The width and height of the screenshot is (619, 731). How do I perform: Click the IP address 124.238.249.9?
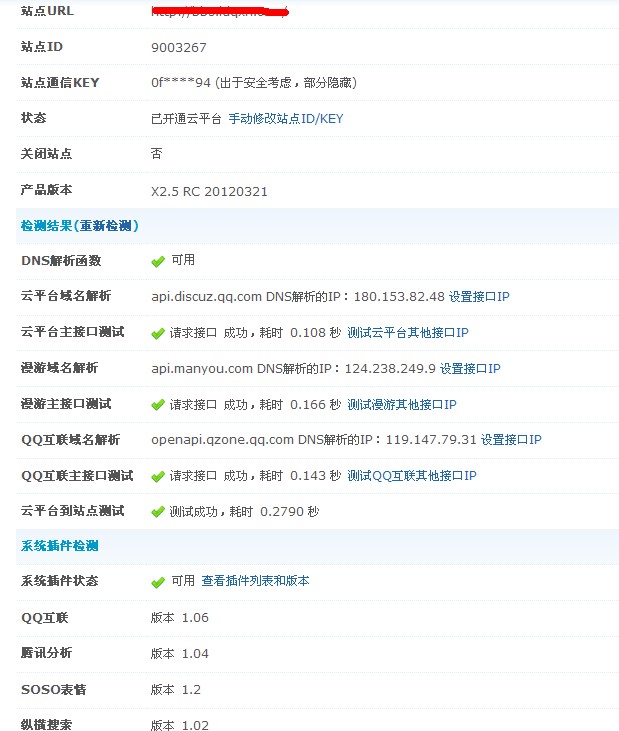(x=390, y=369)
